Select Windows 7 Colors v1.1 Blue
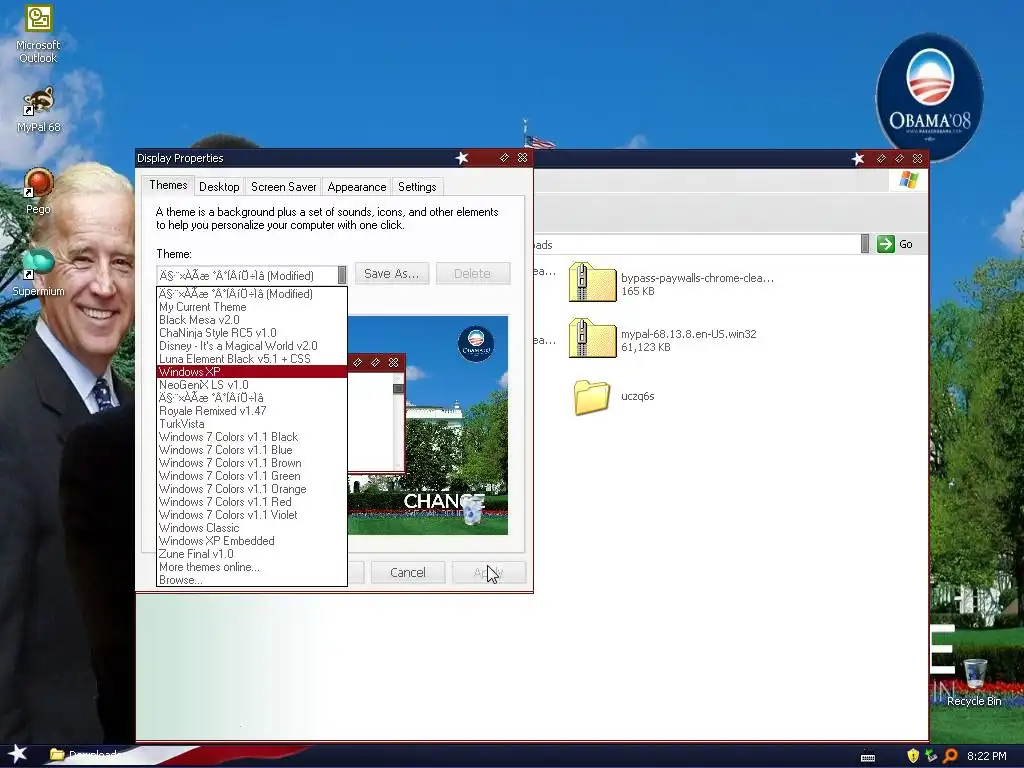Screen dimensions: 1024x768 pyautogui.click(x=252, y=450)
